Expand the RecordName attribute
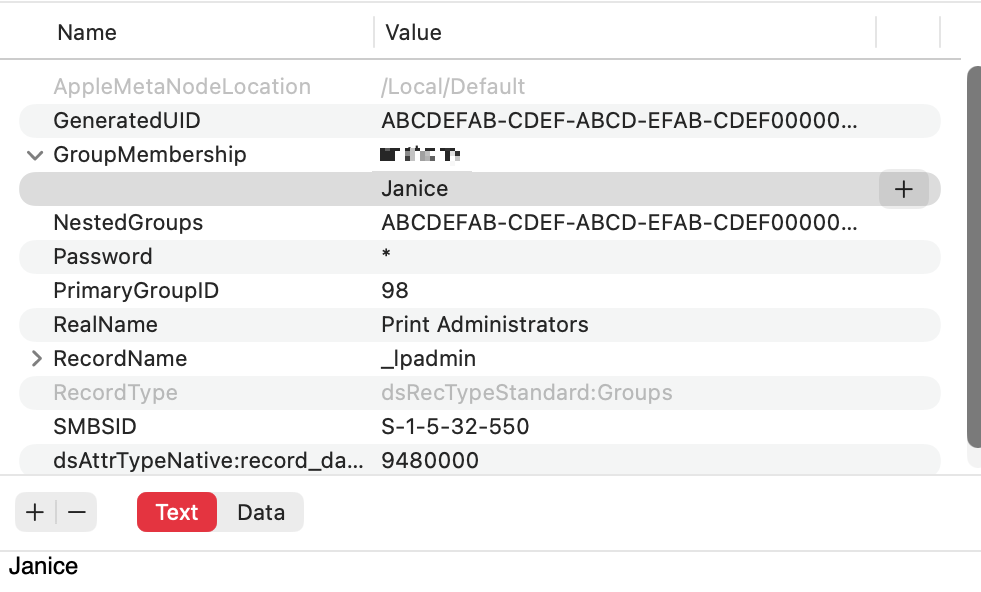The height and width of the screenshot is (592, 981). point(35,359)
